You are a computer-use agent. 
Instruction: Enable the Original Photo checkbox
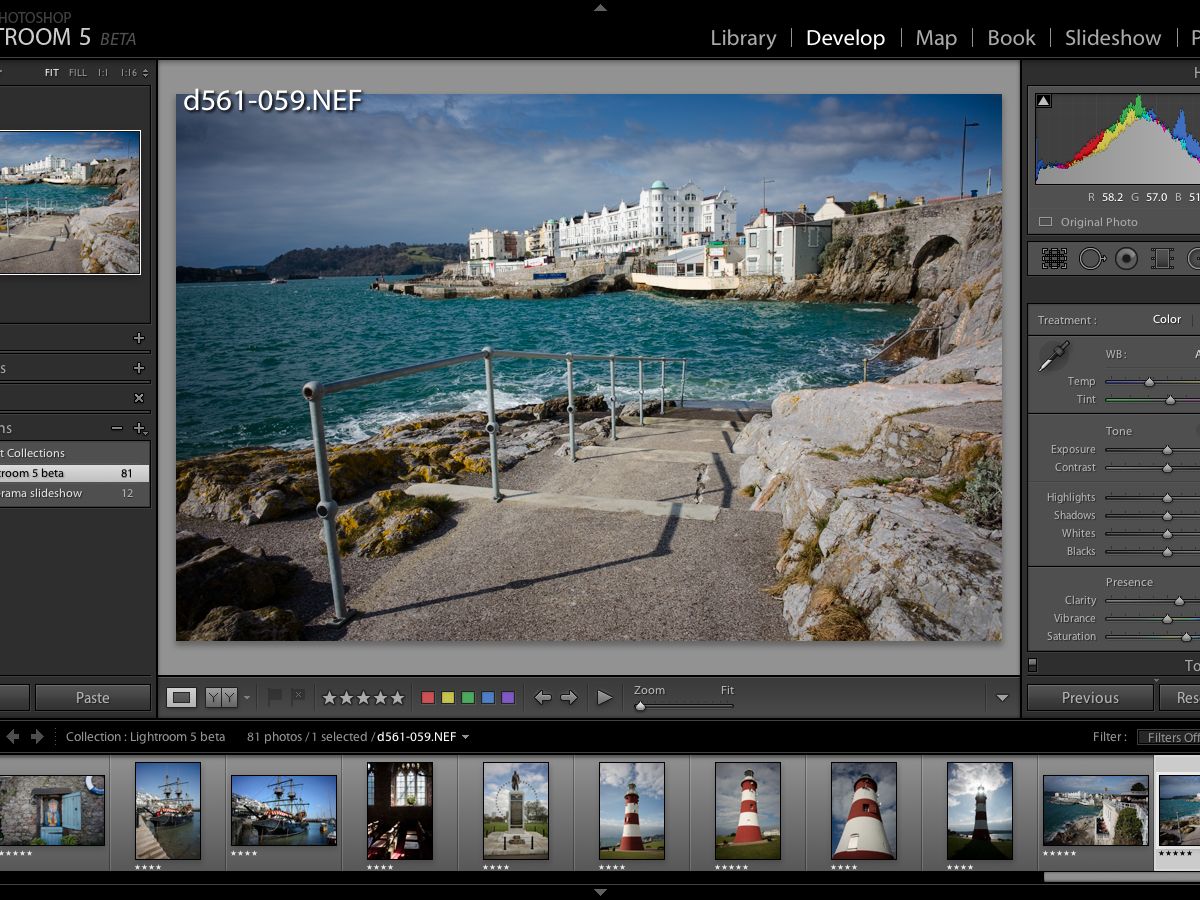[1045, 222]
